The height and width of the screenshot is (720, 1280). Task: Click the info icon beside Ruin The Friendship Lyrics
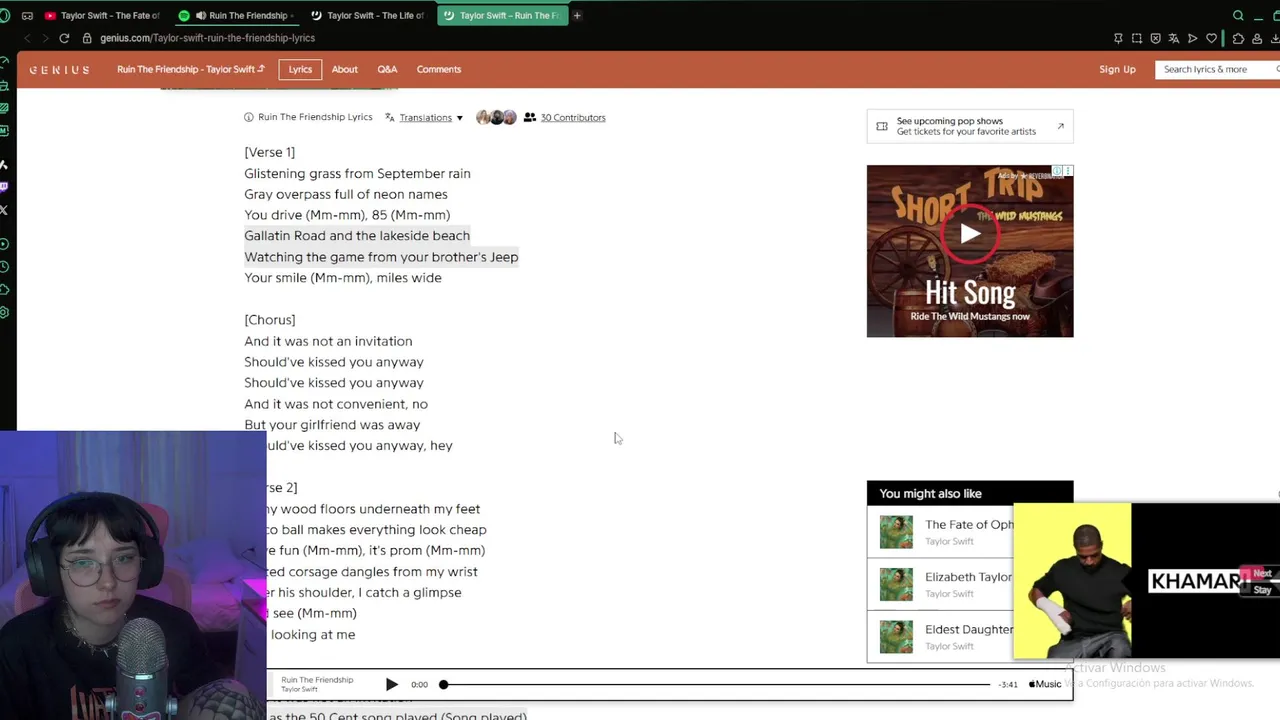(249, 117)
